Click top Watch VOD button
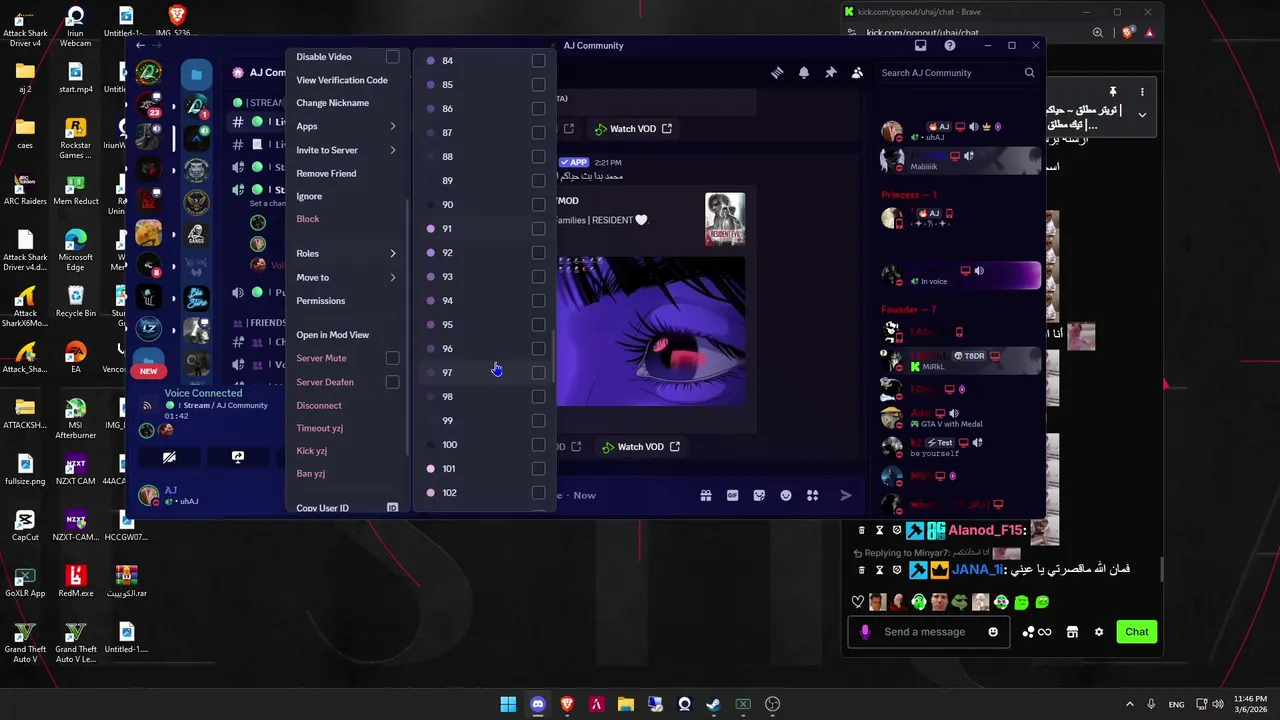Screen dimensions: 1280x720 coord(633,129)
